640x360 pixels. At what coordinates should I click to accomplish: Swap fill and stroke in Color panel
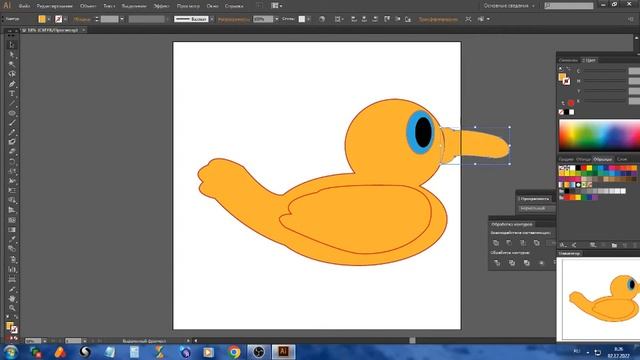pyautogui.click(x=569, y=69)
